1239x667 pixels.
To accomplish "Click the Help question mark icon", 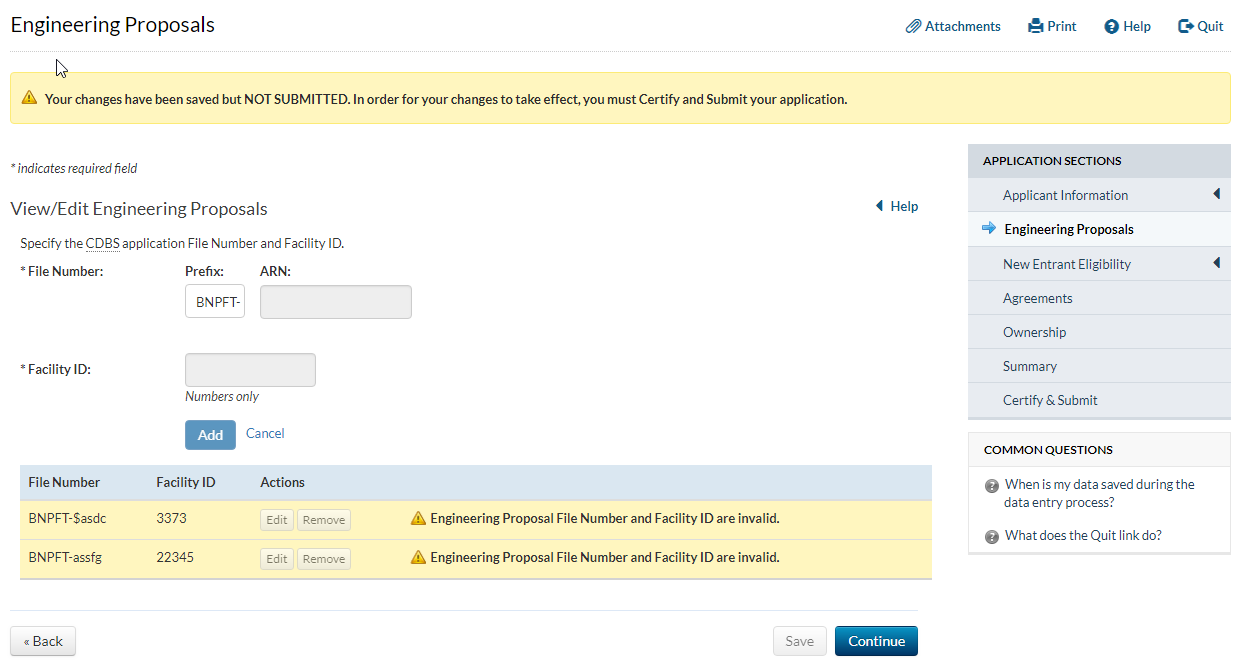I will click(1111, 27).
